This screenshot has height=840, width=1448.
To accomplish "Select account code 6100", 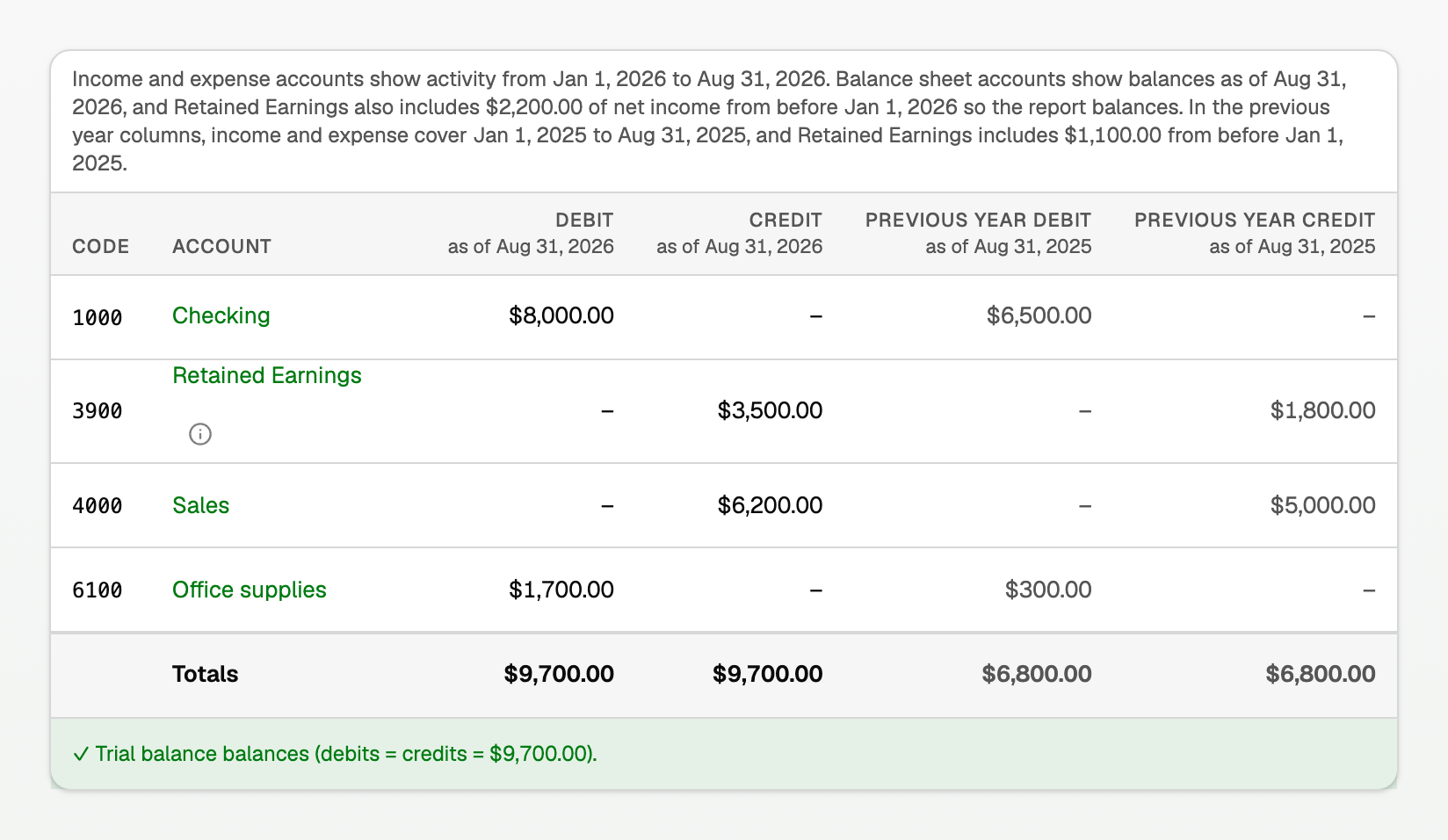I will (98, 590).
